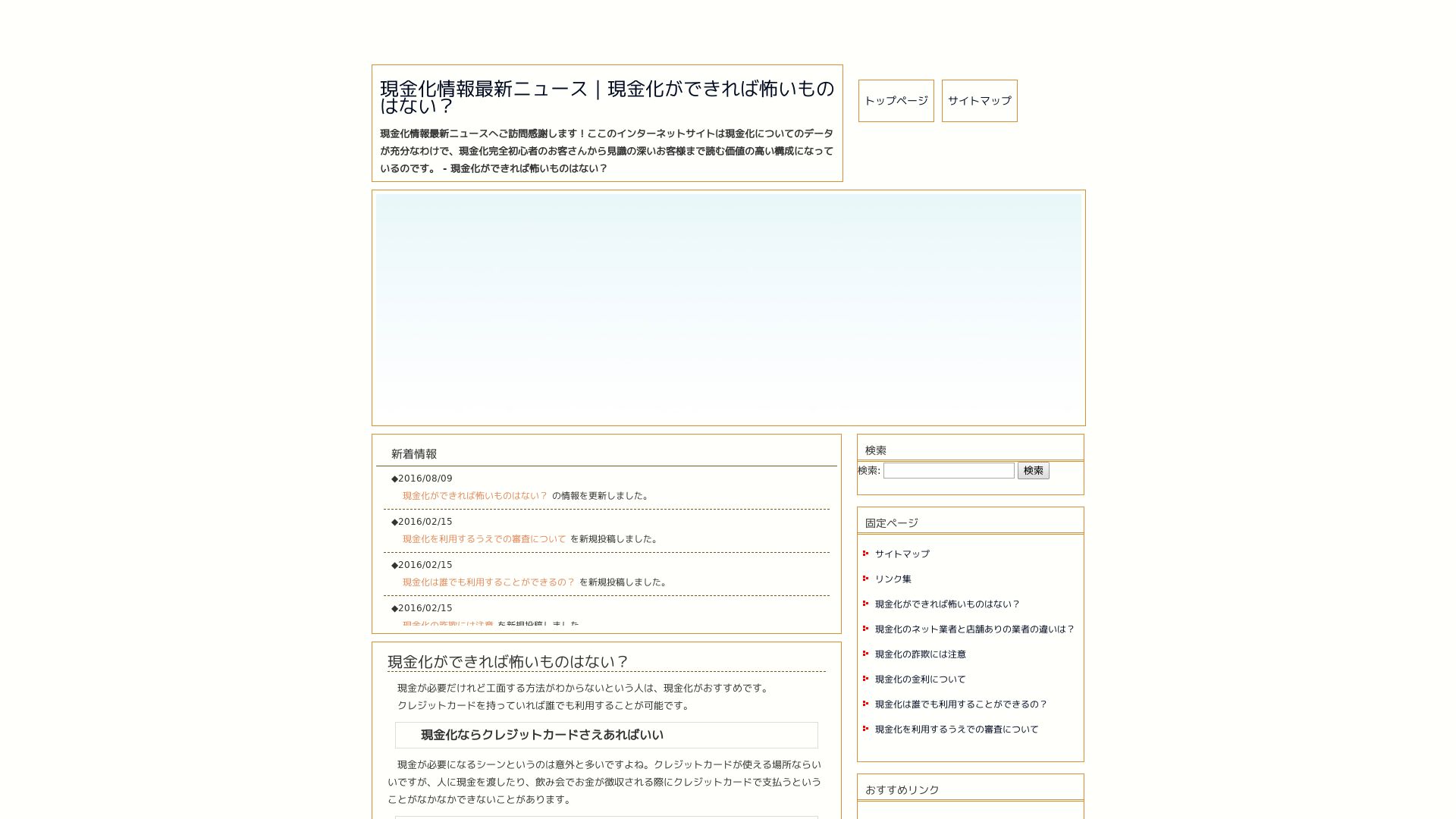Click the large sky-blue header banner image
The height and width of the screenshot is (819, 1456).
click(x=728, y=307)
